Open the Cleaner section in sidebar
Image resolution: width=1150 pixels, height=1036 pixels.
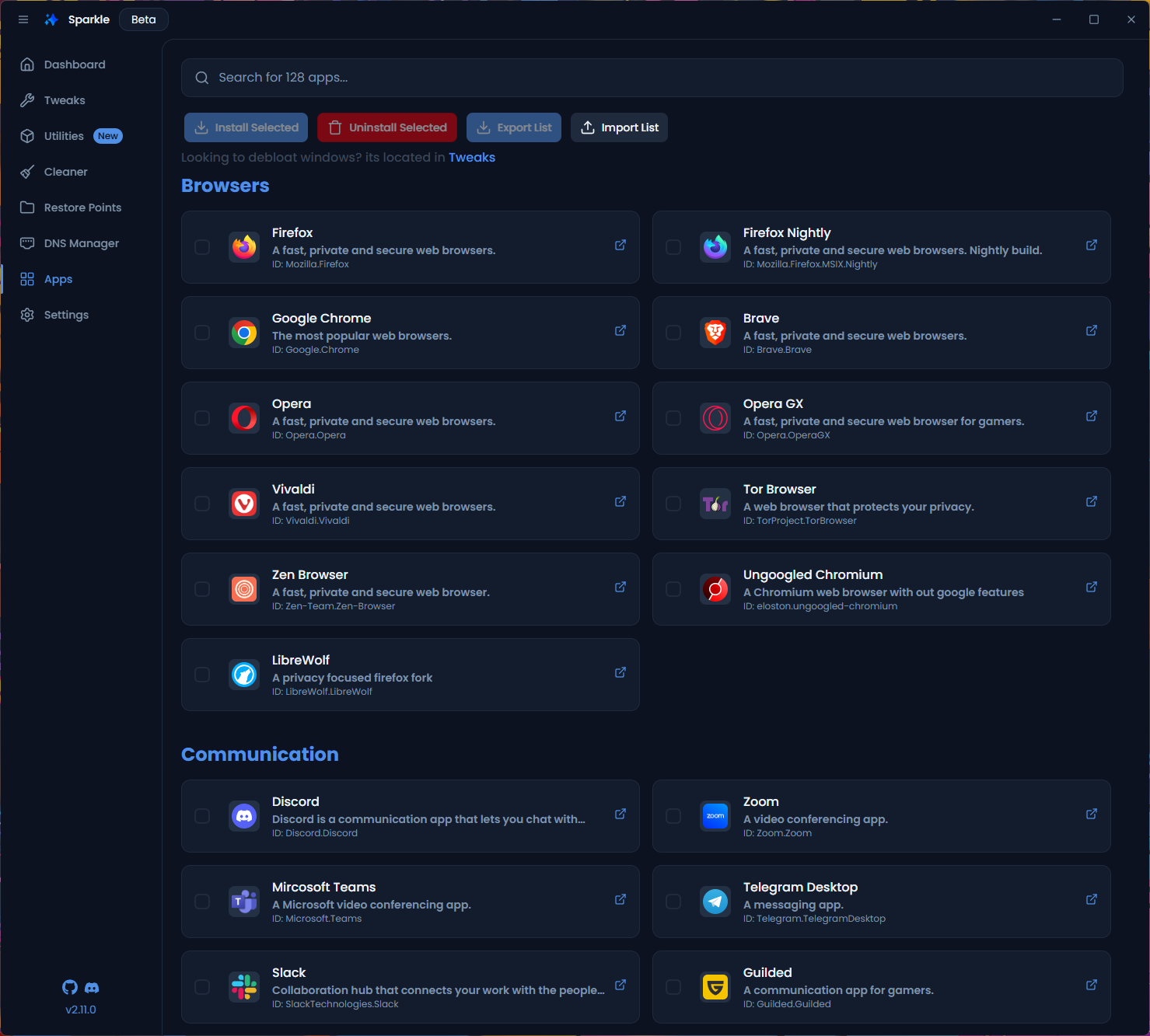65,171
